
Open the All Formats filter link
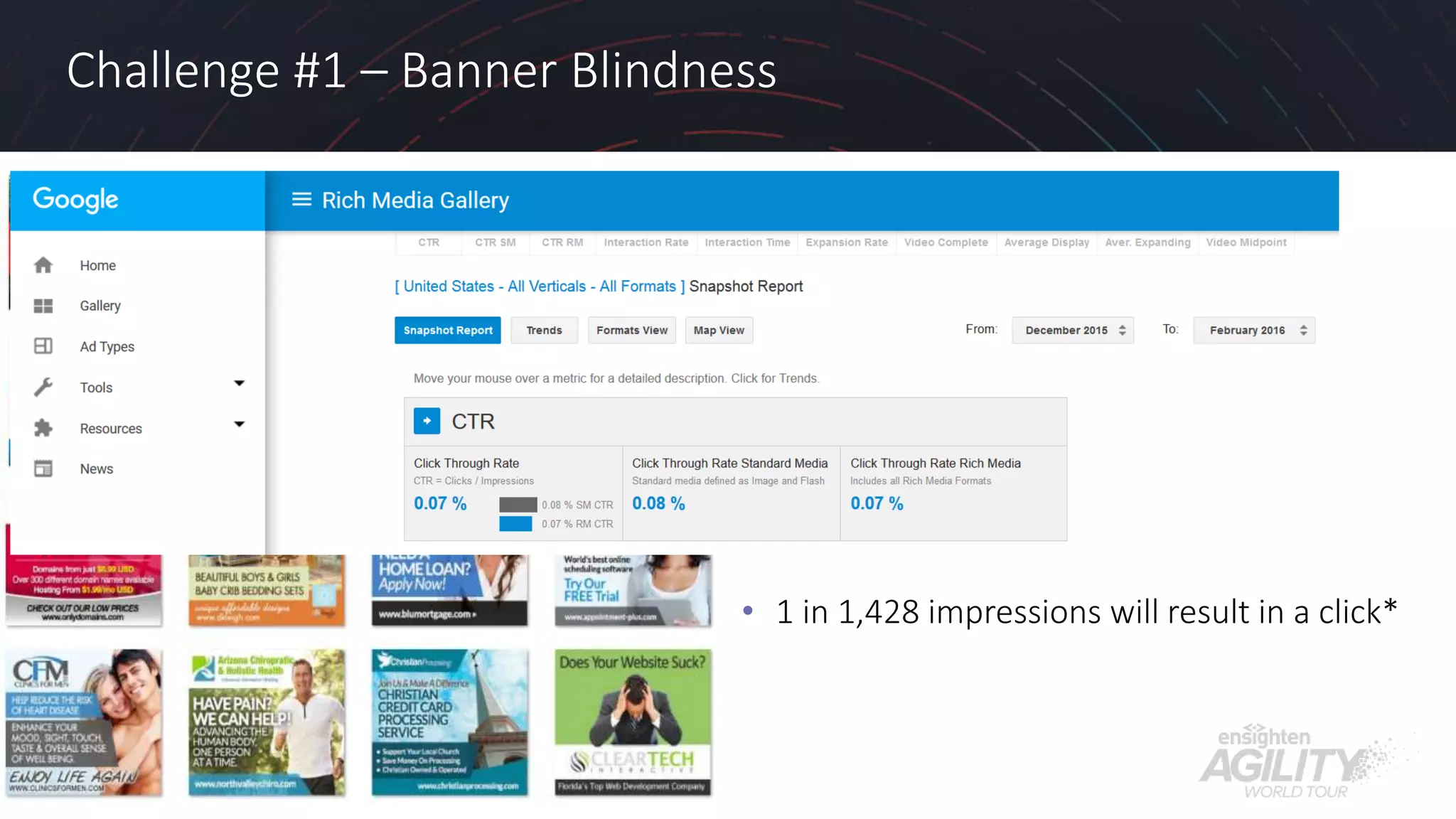(x=638, y=287)
